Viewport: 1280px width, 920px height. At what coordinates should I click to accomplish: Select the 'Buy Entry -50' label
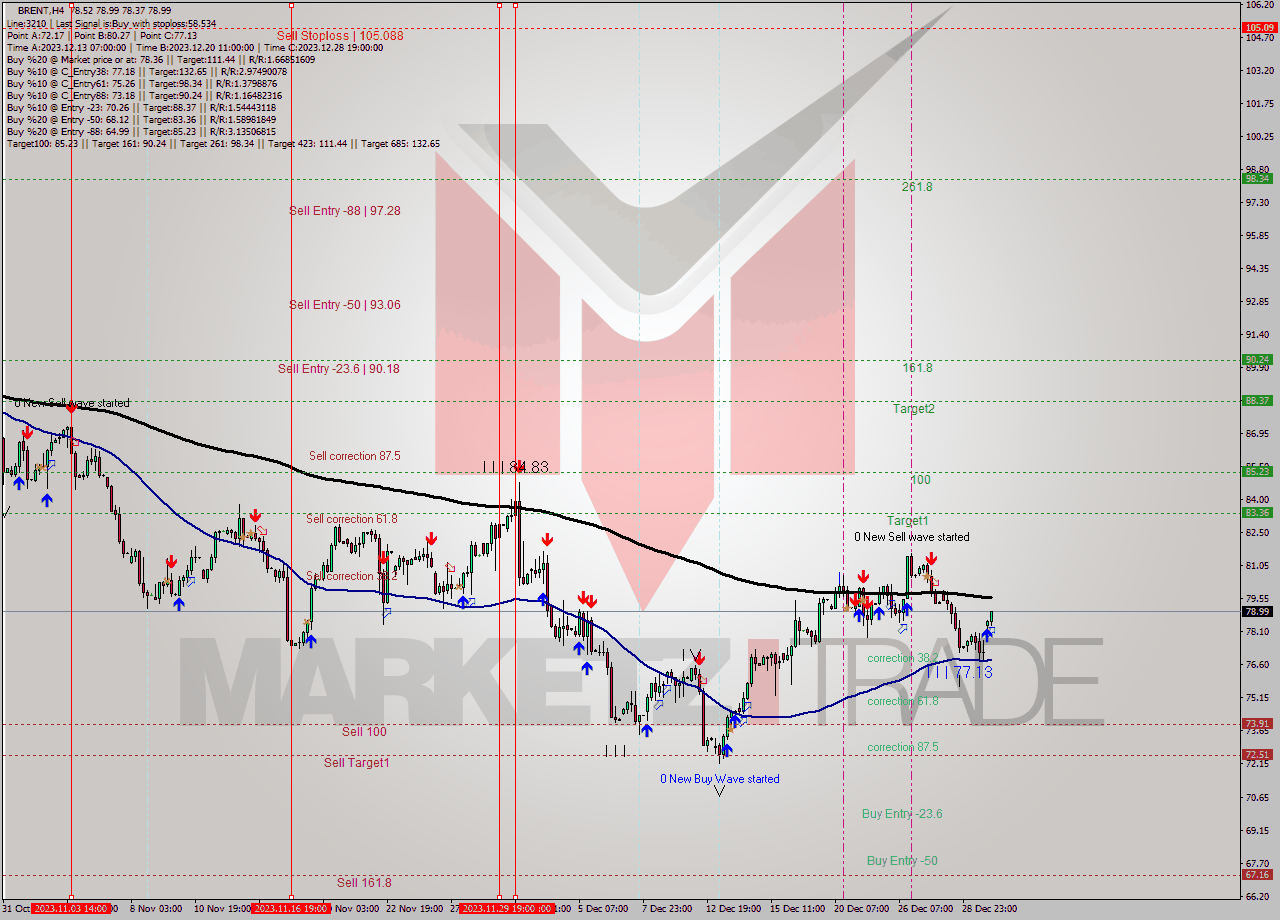click(902, 861)
